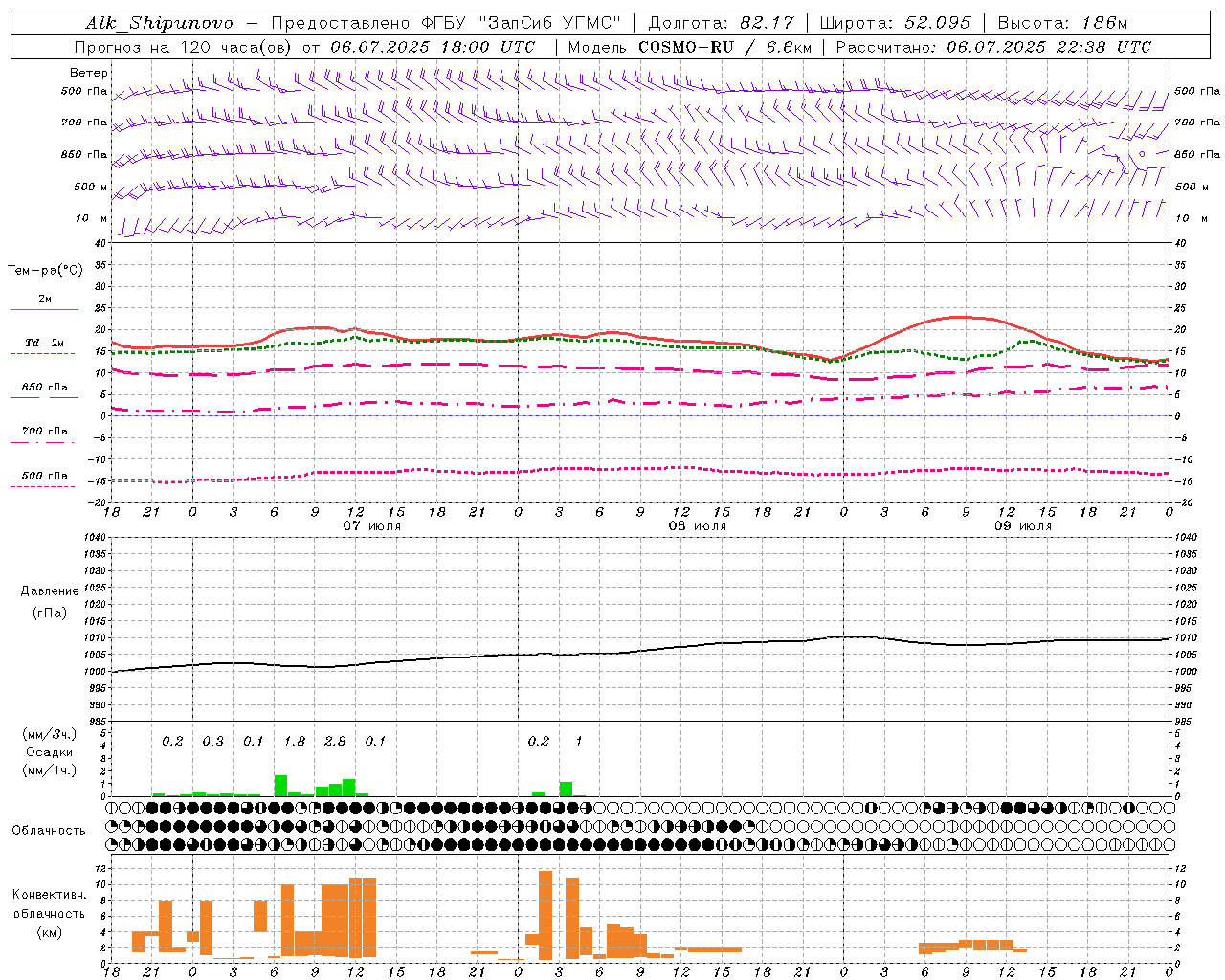This screenshot has height=980, width=1225.
Task: Click the '(мм/1ч.)' precipitation unit label
Action: [x=50, y=770]
